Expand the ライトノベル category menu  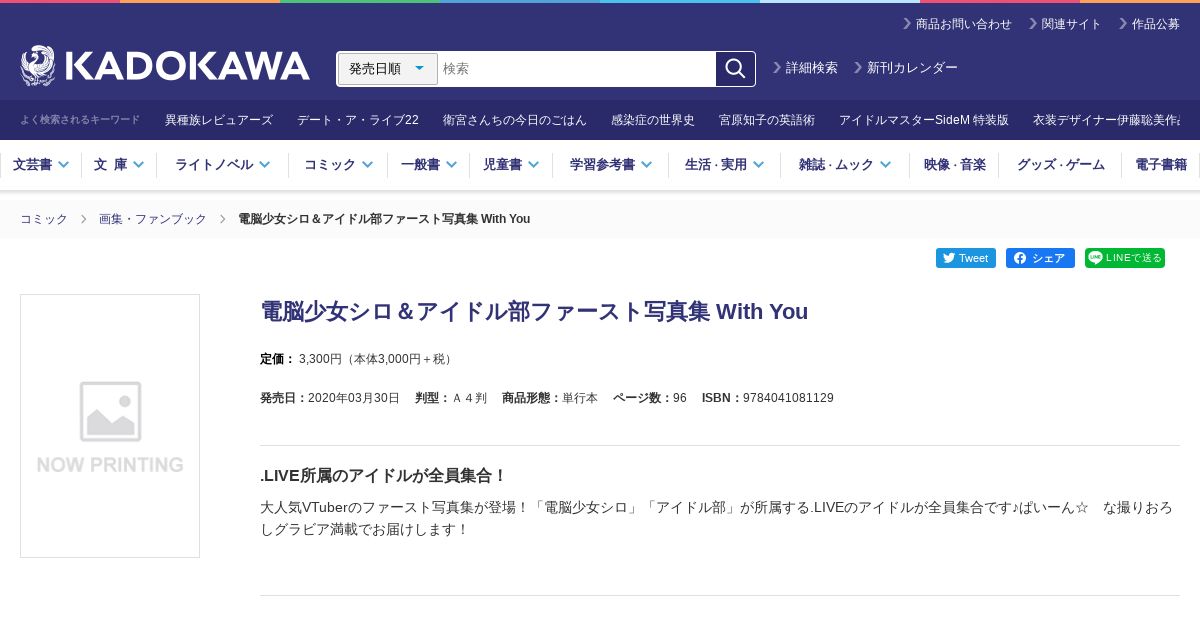[x=222, y=165]
